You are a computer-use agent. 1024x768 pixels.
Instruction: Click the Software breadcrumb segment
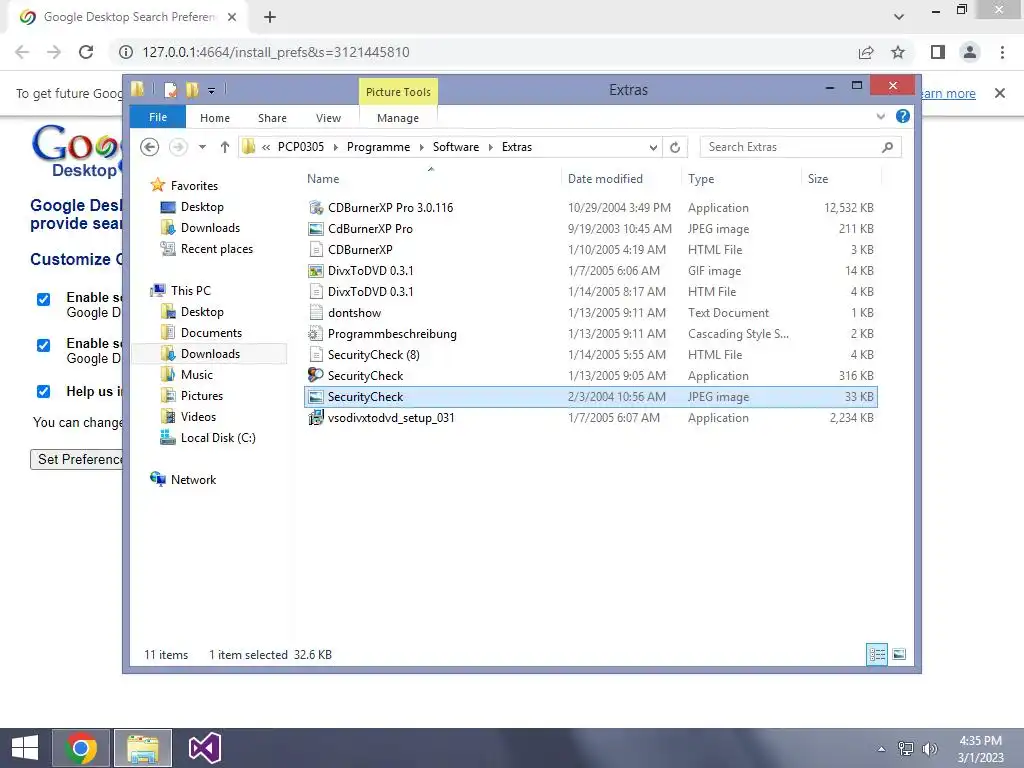(x=456, y=147)
